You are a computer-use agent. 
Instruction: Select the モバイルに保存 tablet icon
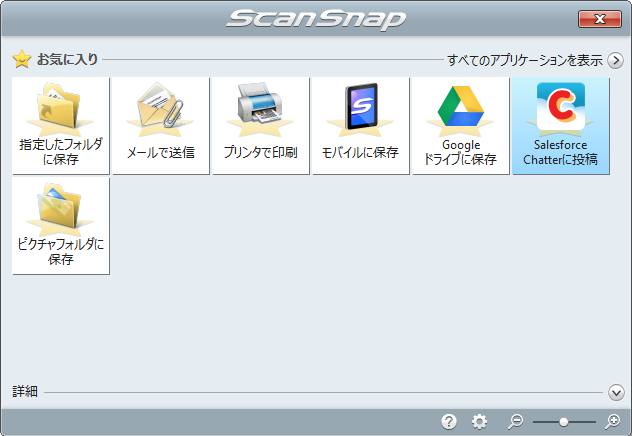(360, 126)
